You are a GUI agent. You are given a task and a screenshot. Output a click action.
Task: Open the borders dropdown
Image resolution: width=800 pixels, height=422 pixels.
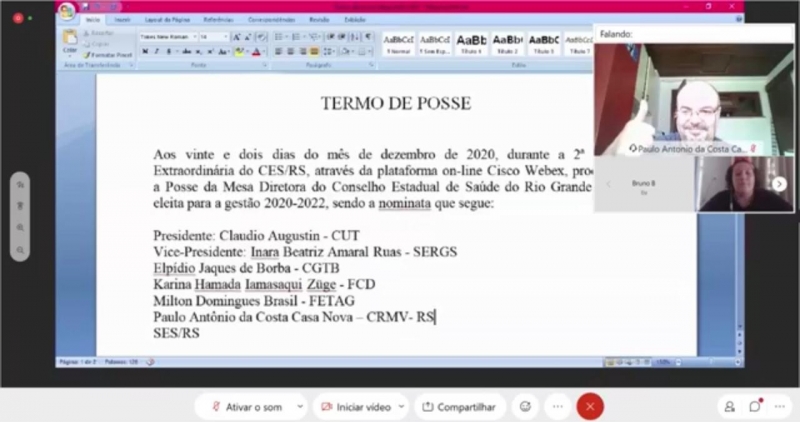point(363,52)
